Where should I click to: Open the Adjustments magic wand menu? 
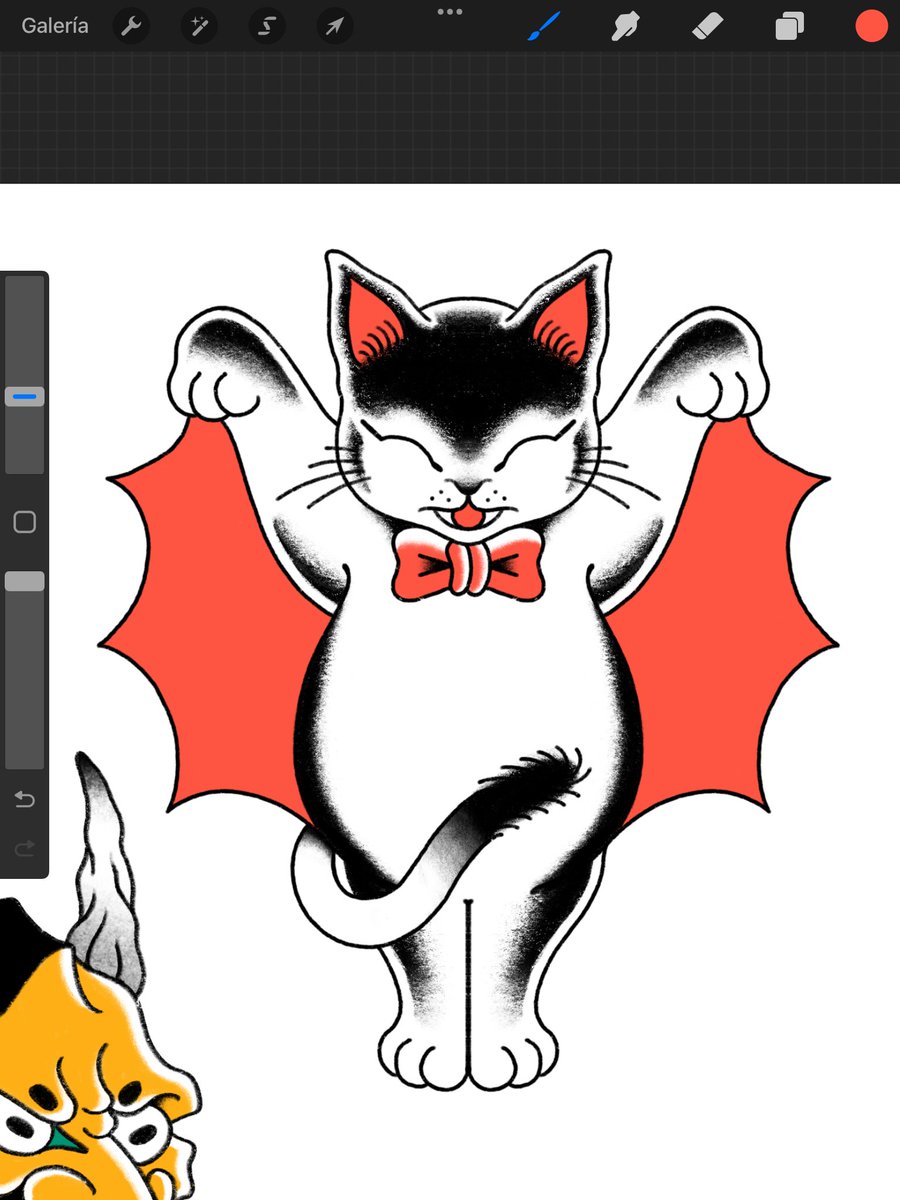[x=199, y=26]
